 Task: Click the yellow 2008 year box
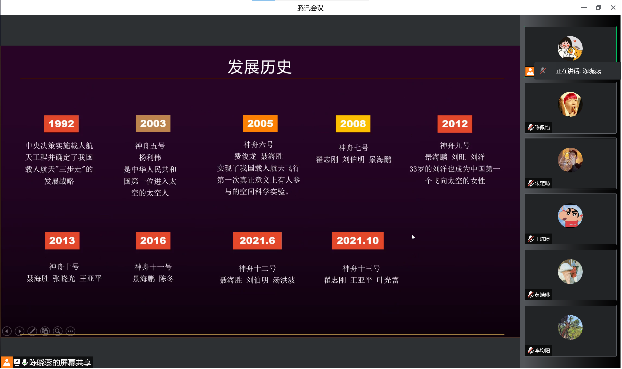pos(353,123)
